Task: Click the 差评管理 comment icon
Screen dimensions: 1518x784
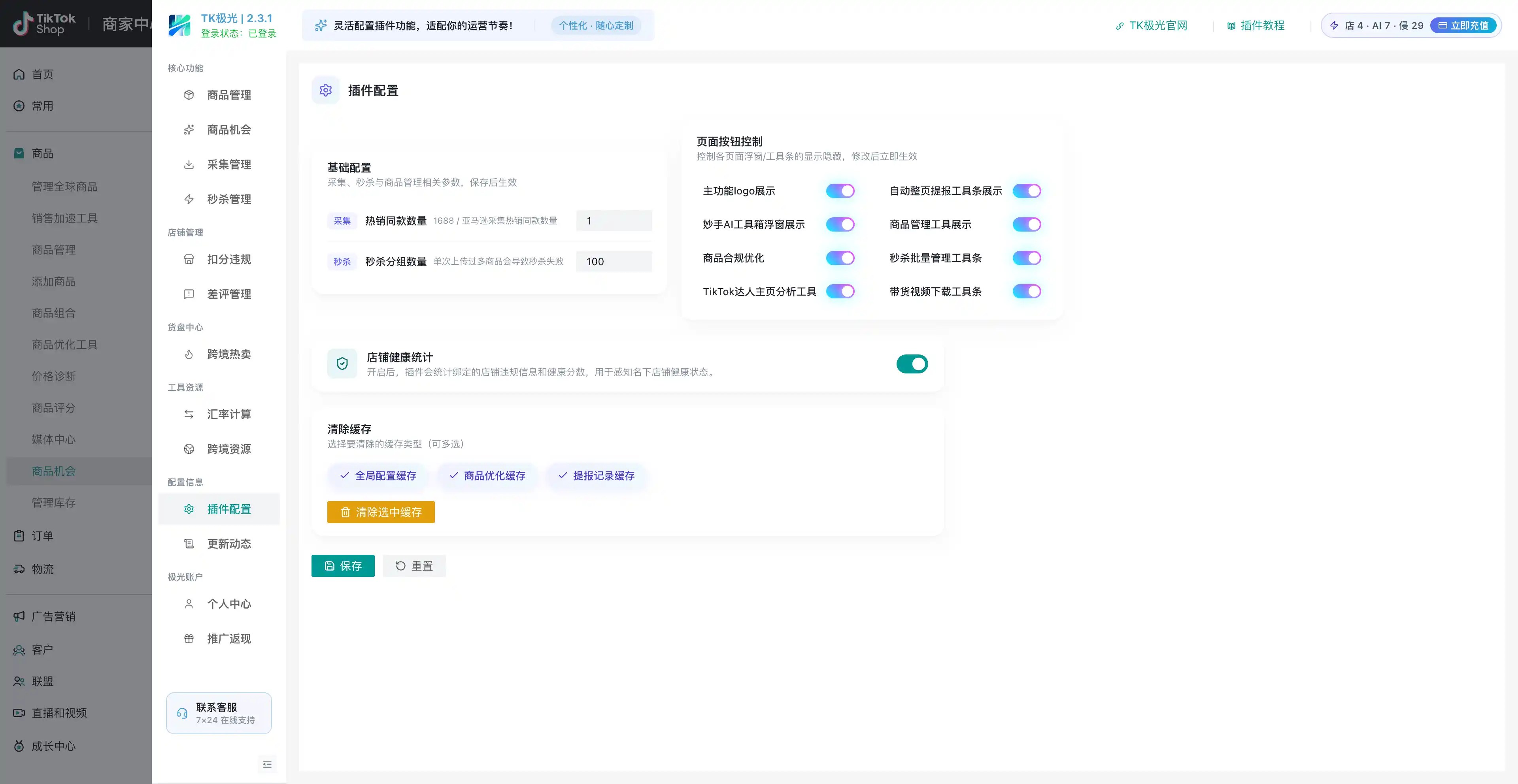Action: click(x=189, y=294)
